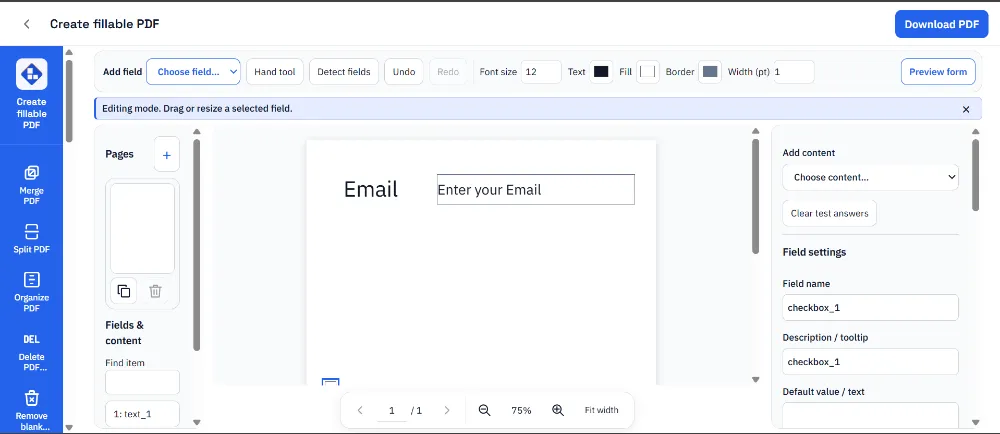The width and height of the screenshot is (1000, 434).
Task: Open the Split PDF tool
Action: point(31,238)
